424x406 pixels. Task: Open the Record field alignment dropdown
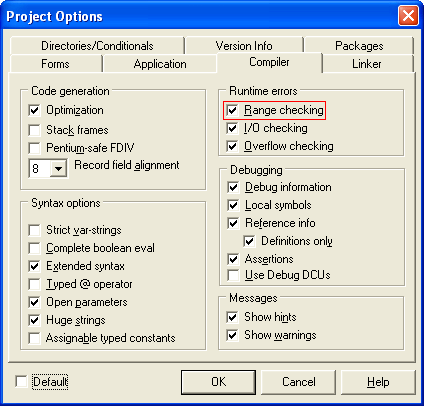(x=58, y=169)
